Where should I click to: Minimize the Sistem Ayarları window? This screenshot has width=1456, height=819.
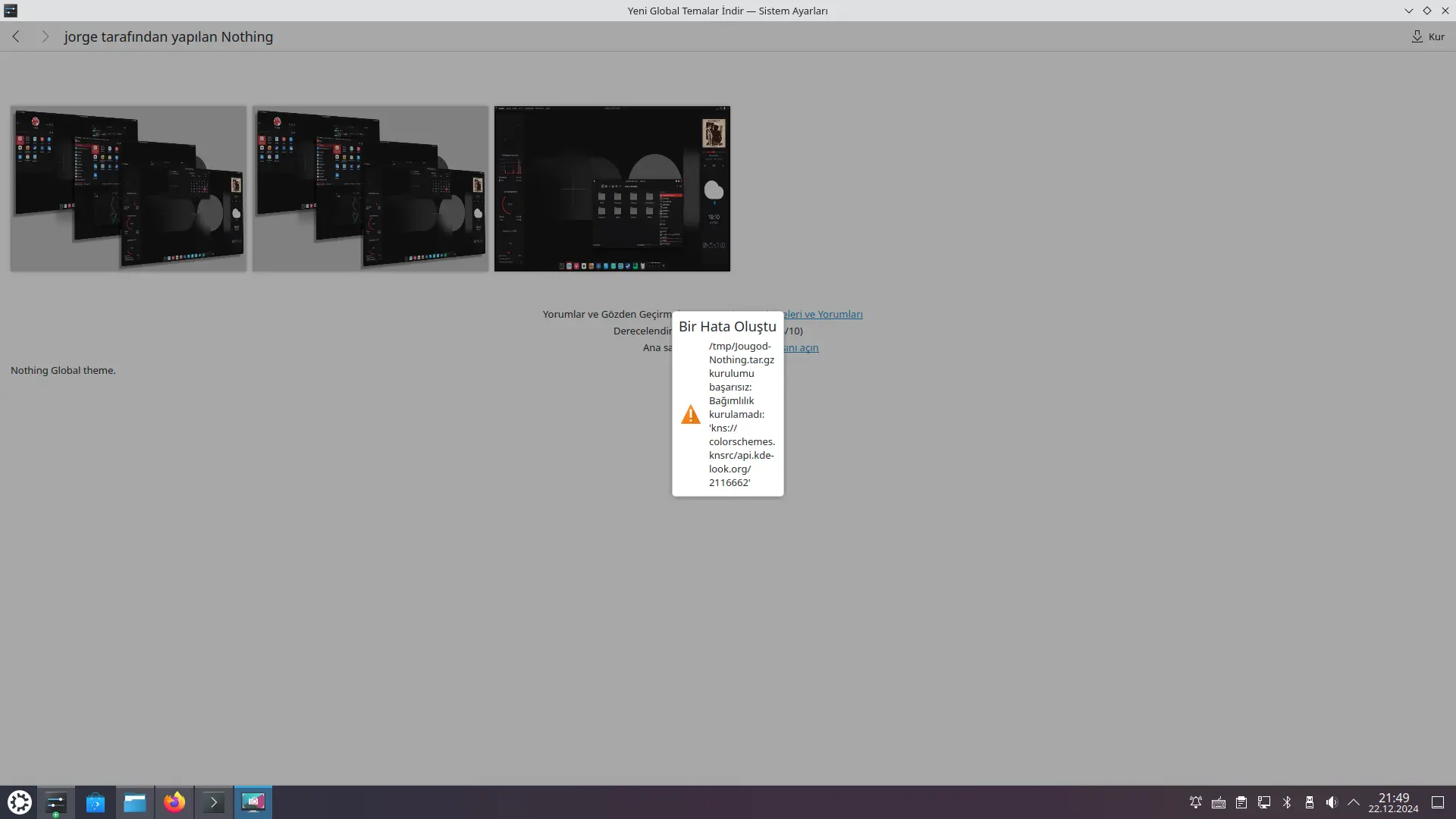tap(1409, 11)
